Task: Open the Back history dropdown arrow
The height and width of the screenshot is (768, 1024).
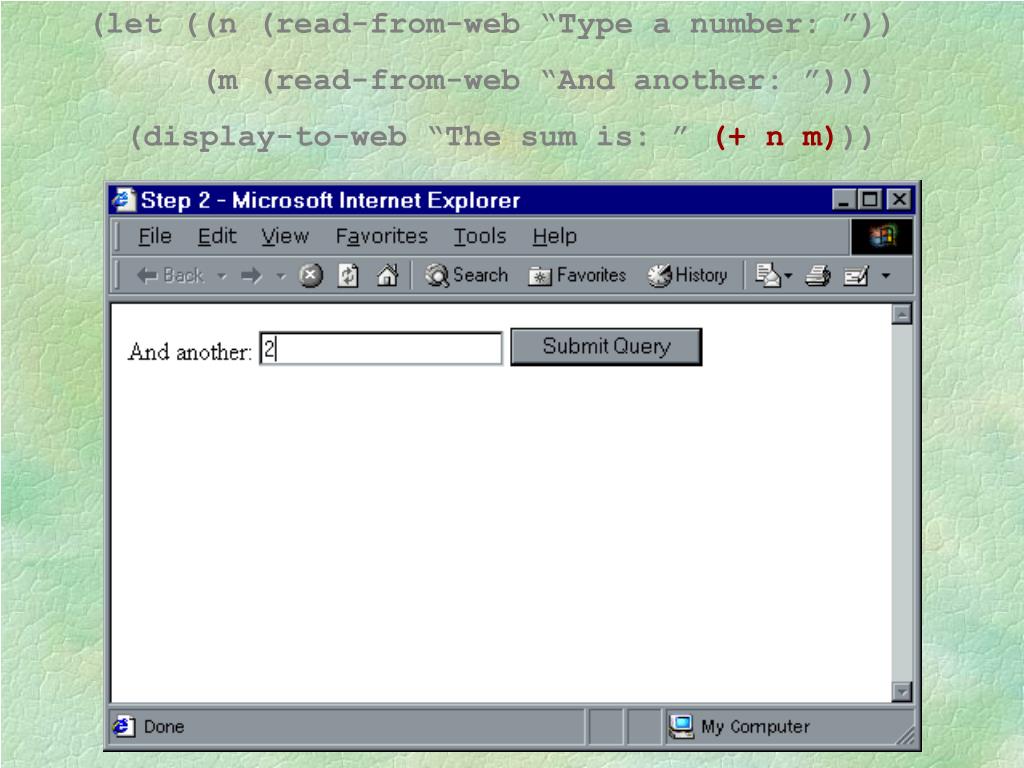Action: coord(222,276)
